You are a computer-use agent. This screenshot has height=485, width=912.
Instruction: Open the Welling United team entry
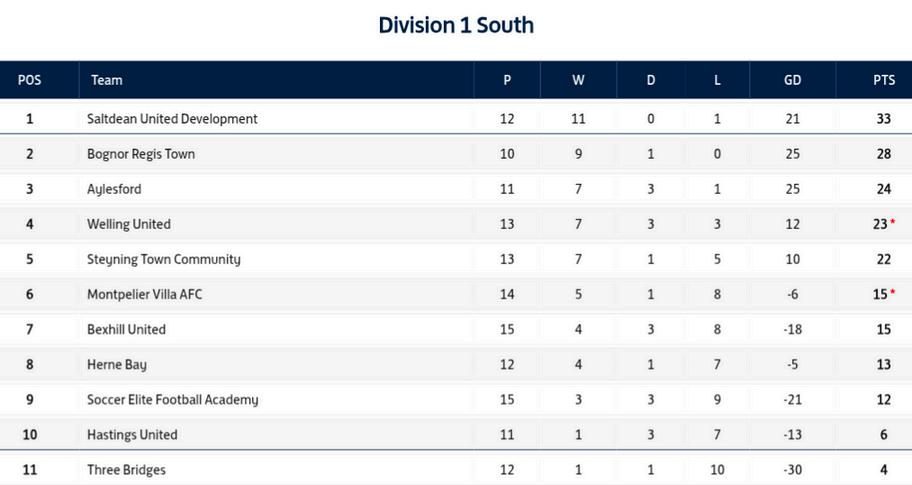(x=129, y=224)
